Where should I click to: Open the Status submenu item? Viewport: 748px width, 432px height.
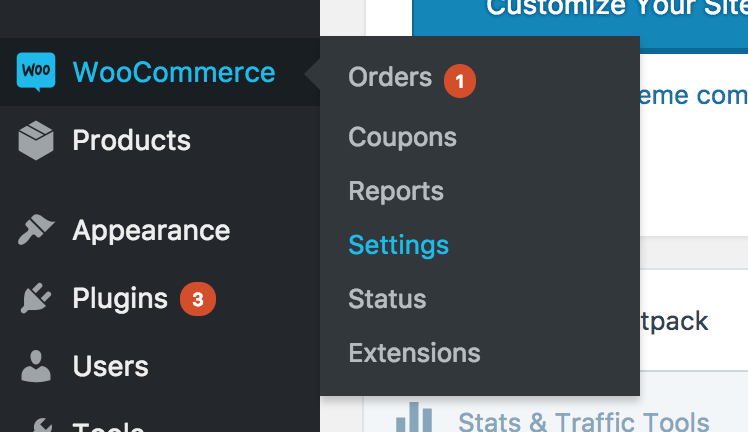point(387,299)
